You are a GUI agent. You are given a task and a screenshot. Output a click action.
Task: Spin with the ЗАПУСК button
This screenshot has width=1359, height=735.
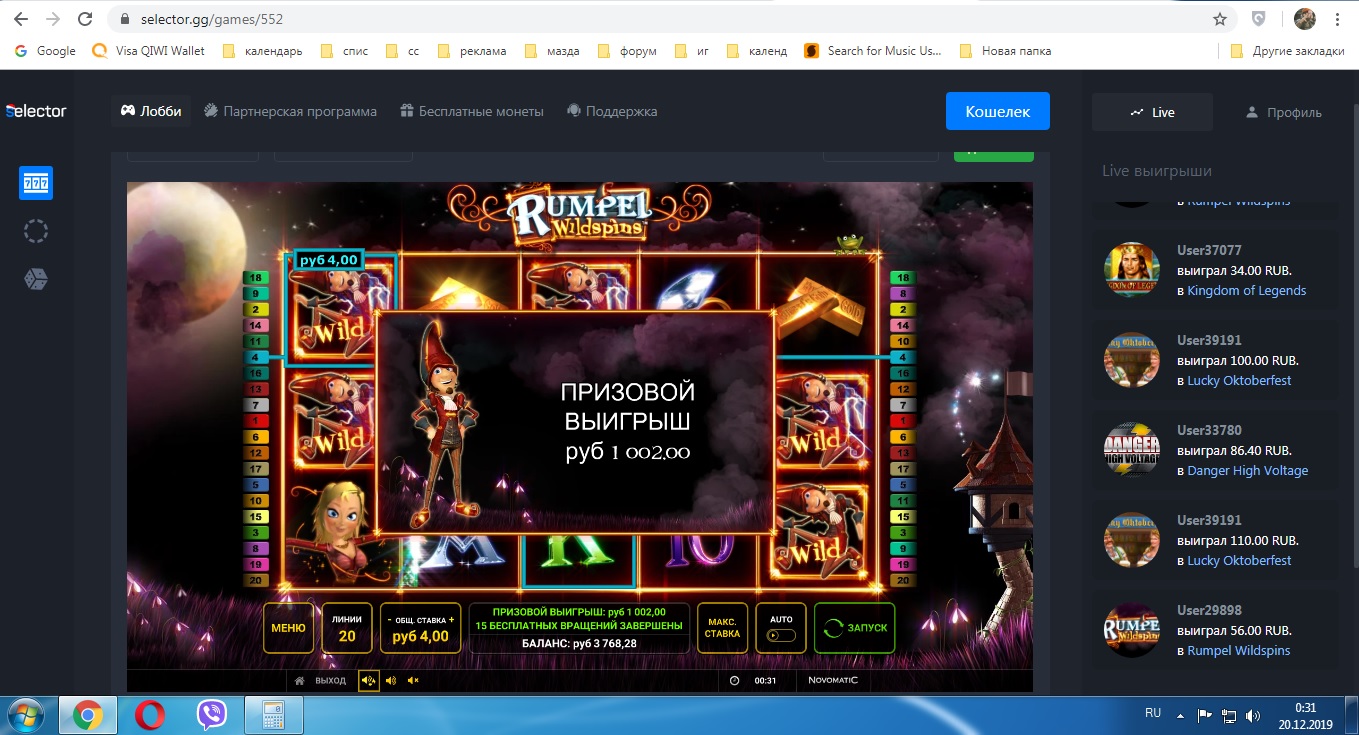click(854, 628)
